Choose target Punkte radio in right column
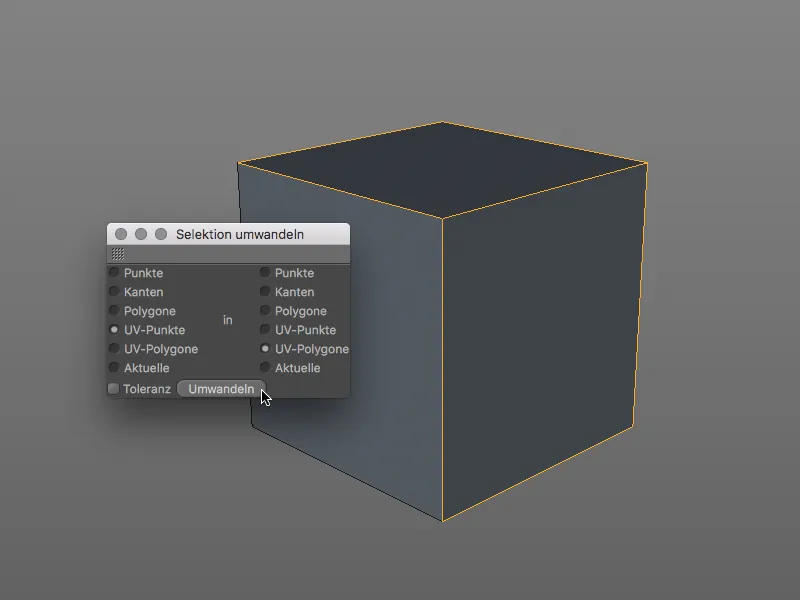This screenshot has width=800, height=600. click(x=265, y=272)
